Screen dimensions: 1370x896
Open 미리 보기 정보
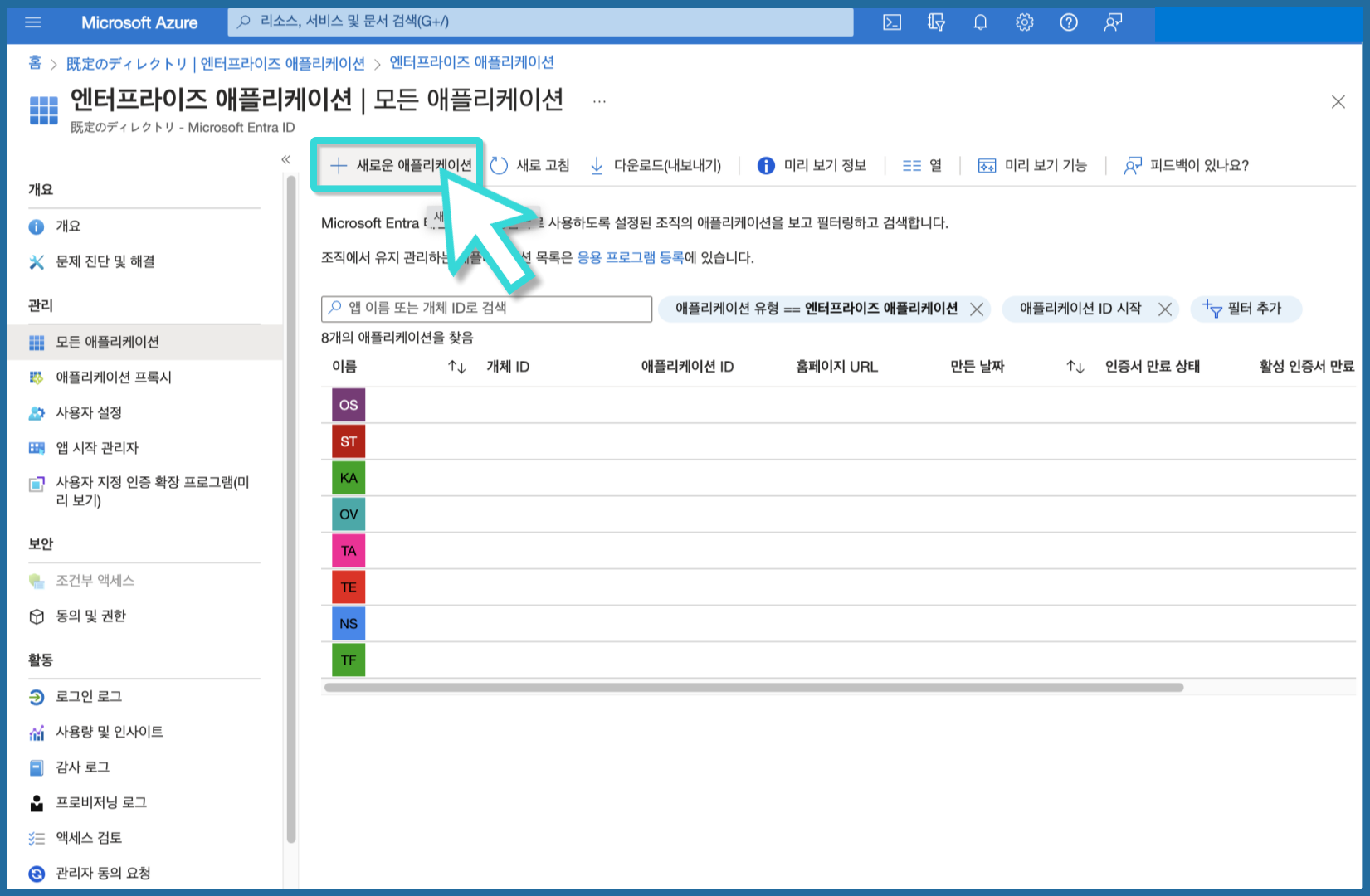[812, 166]
